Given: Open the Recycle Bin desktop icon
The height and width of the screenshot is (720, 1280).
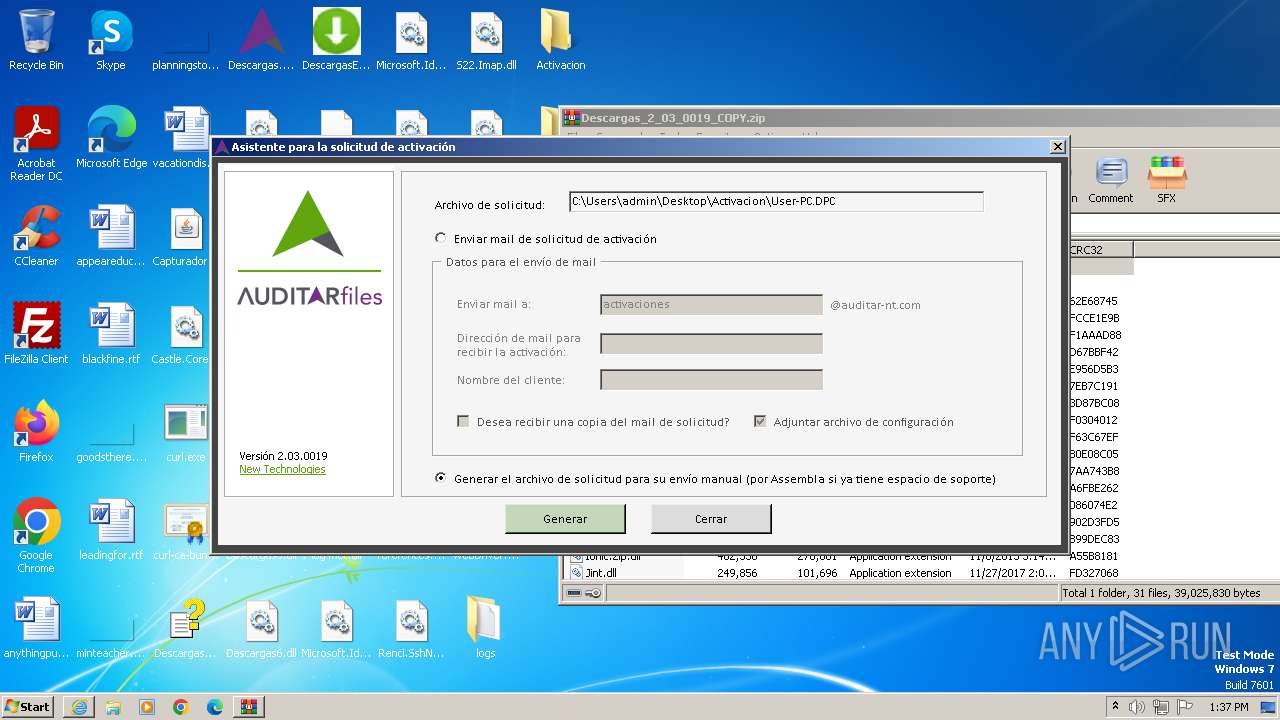Looking at the screenshot, I should click(x=36, y=40).
